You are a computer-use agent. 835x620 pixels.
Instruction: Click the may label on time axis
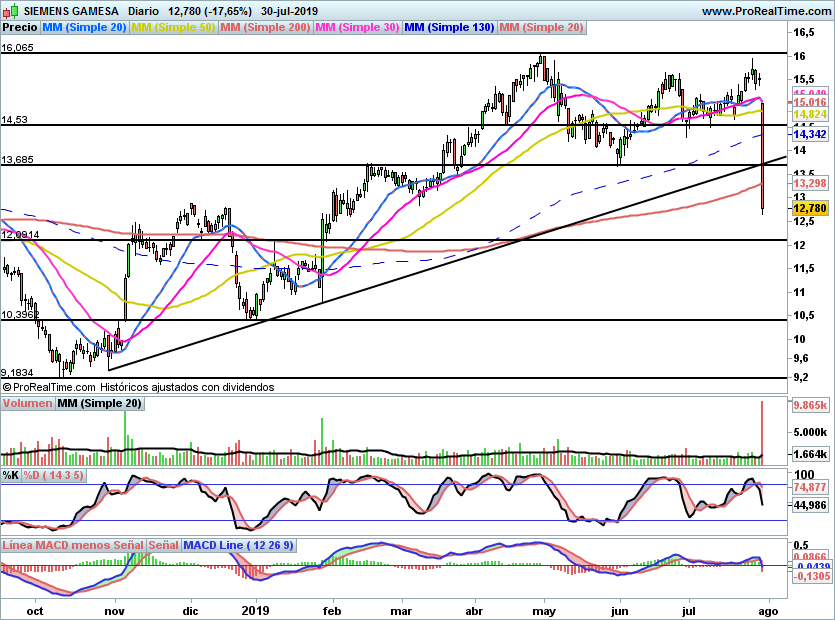click(x=544, y=611)
